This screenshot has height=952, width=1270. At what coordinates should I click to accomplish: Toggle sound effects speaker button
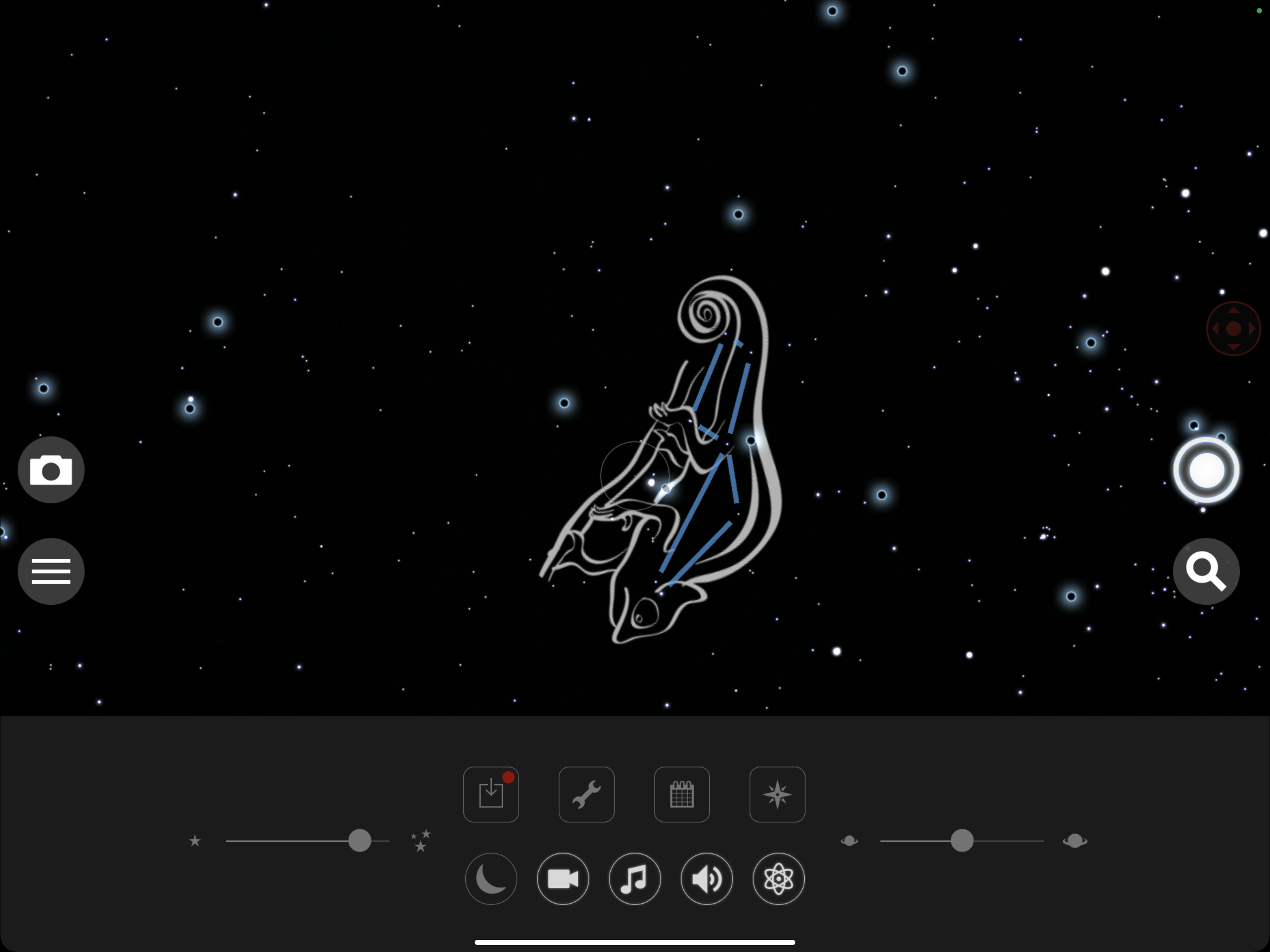(x=706, y=879)
